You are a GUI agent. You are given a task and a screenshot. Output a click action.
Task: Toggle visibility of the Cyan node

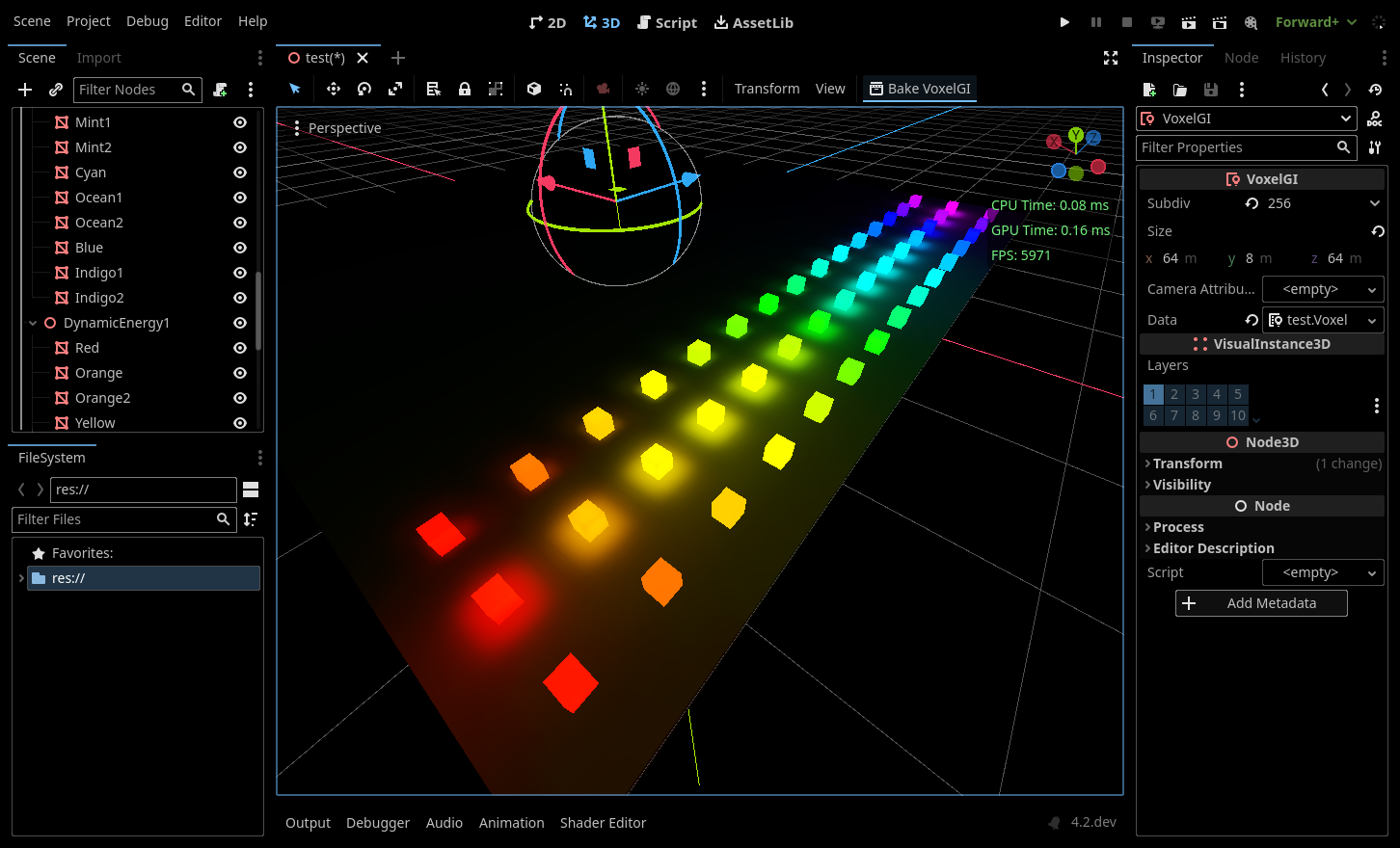click(239, 172)
